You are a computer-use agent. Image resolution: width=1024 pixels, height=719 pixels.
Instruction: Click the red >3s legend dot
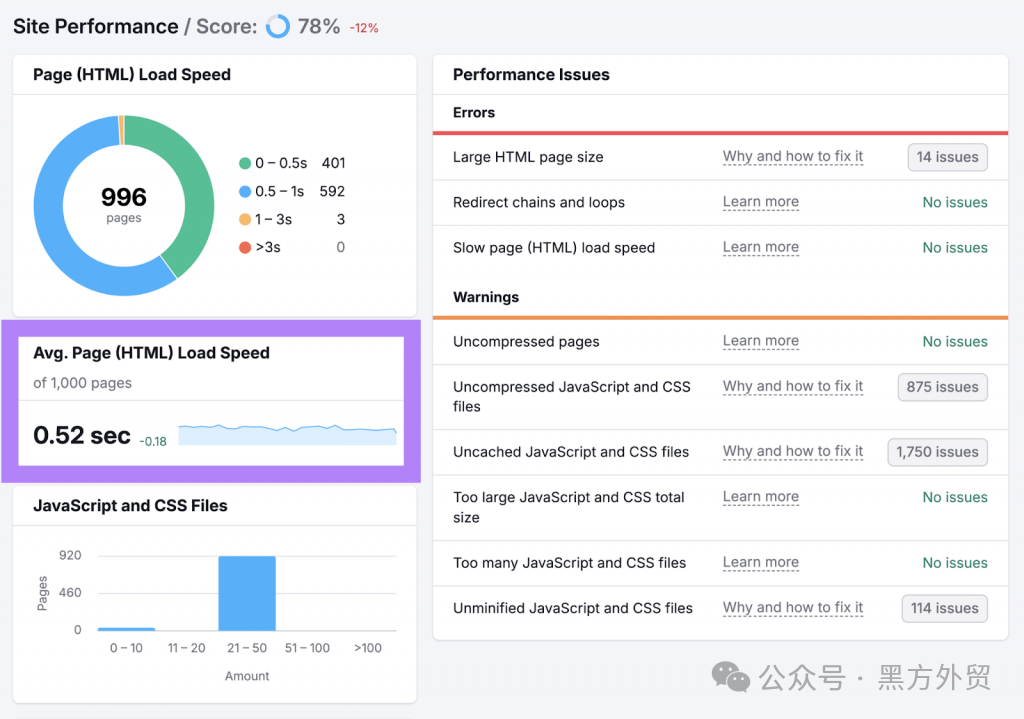click(245, 248)
